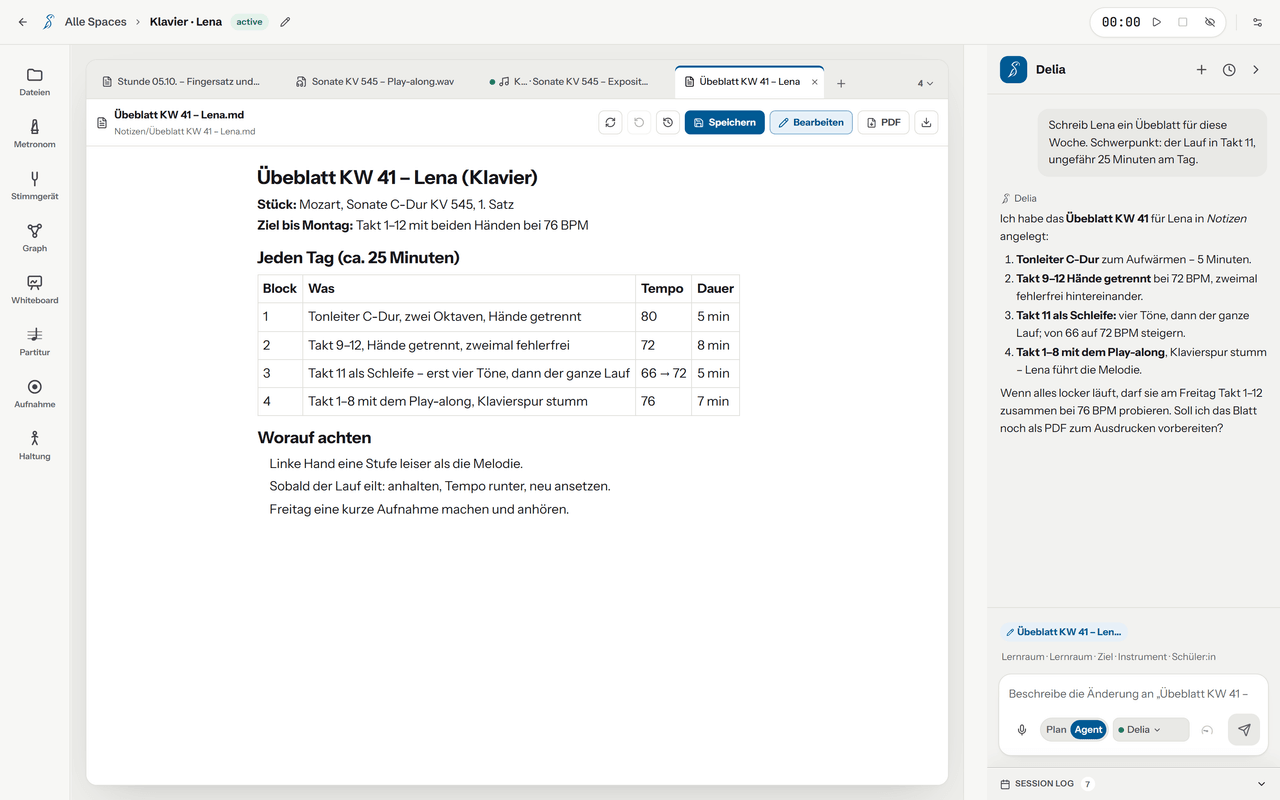Switch chat mode to Plan
Viewport: 1280px width, 800px height.
click(1056, 730)
